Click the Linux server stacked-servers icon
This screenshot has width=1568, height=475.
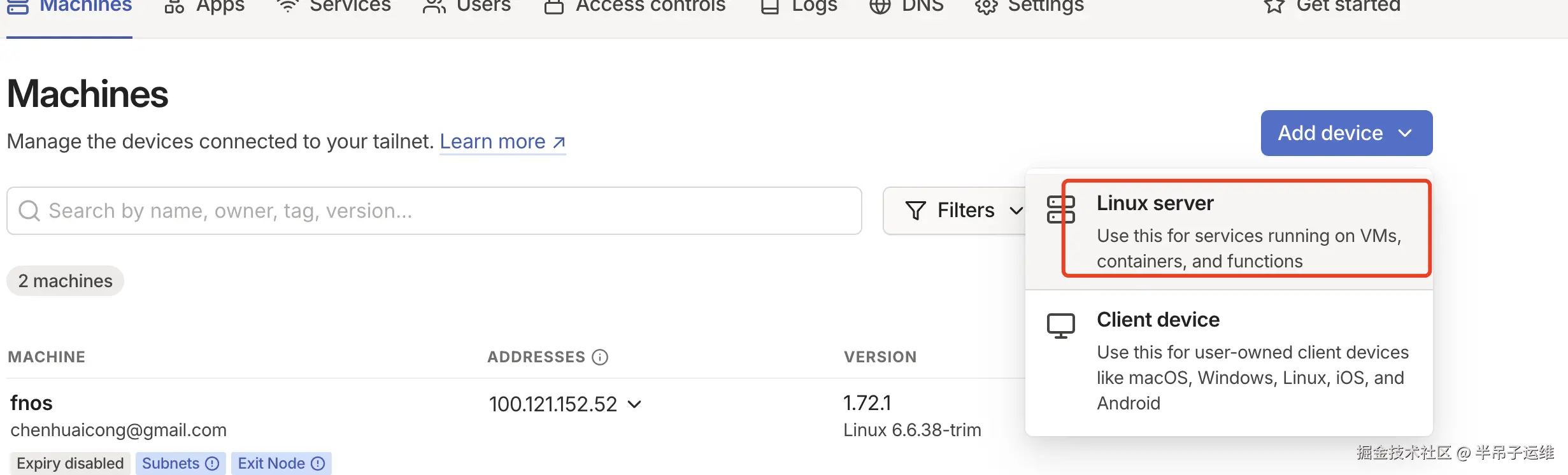(x=1060, y=209)
